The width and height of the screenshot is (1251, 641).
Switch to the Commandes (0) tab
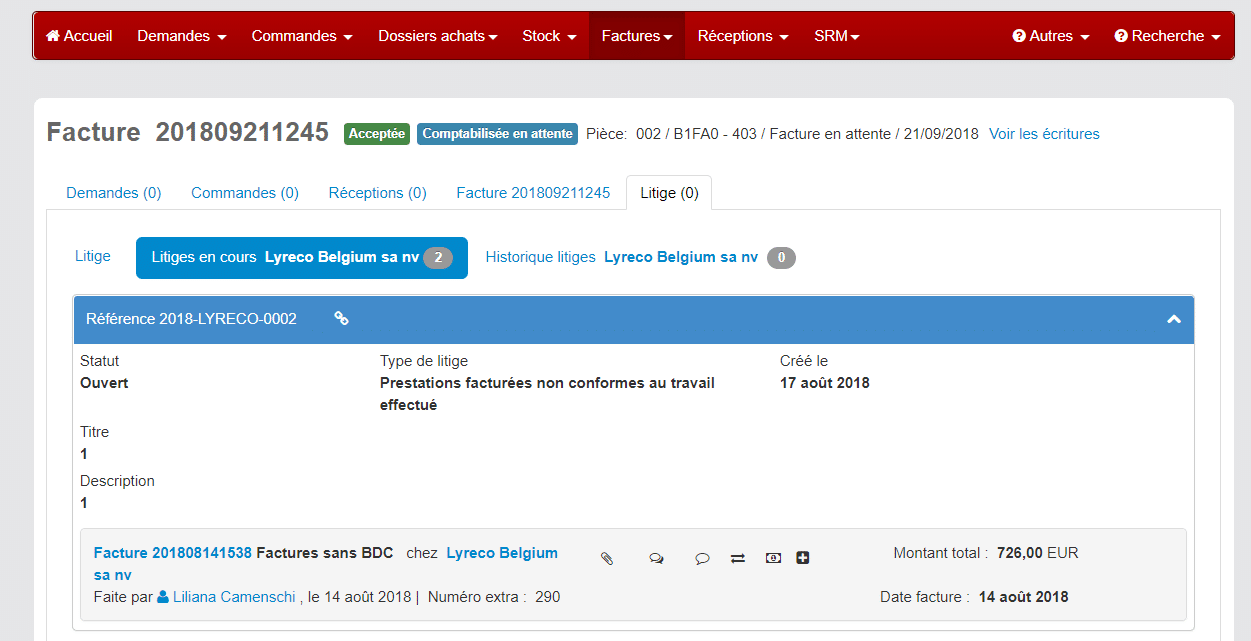(x=245, y=193)
